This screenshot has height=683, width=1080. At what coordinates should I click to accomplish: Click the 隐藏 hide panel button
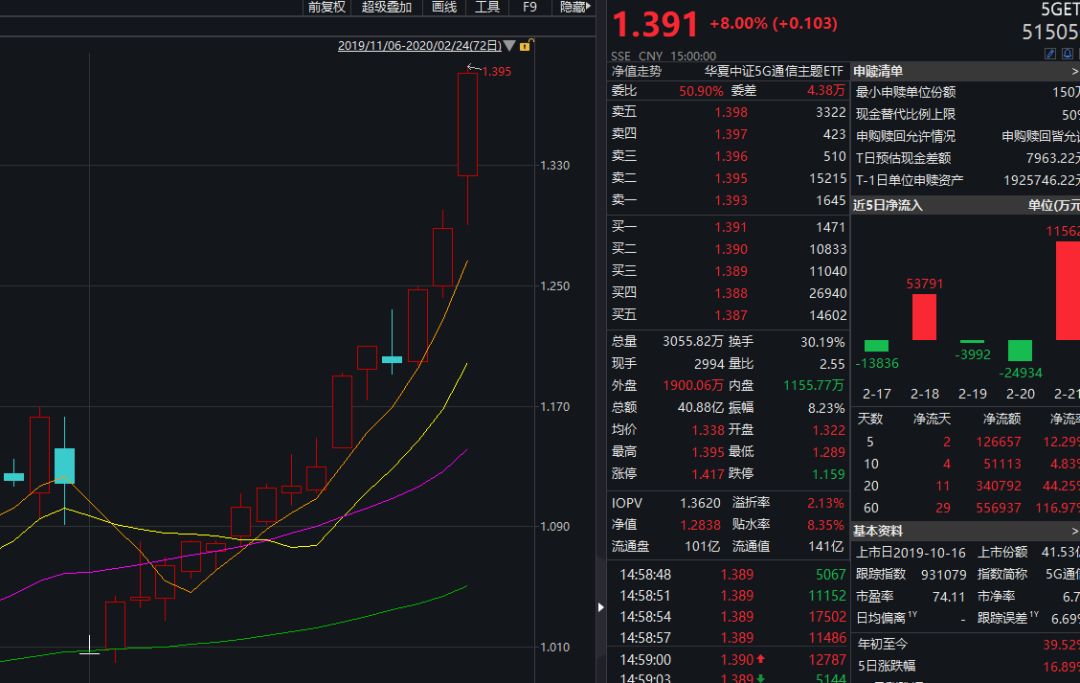(x=575, y=7)
